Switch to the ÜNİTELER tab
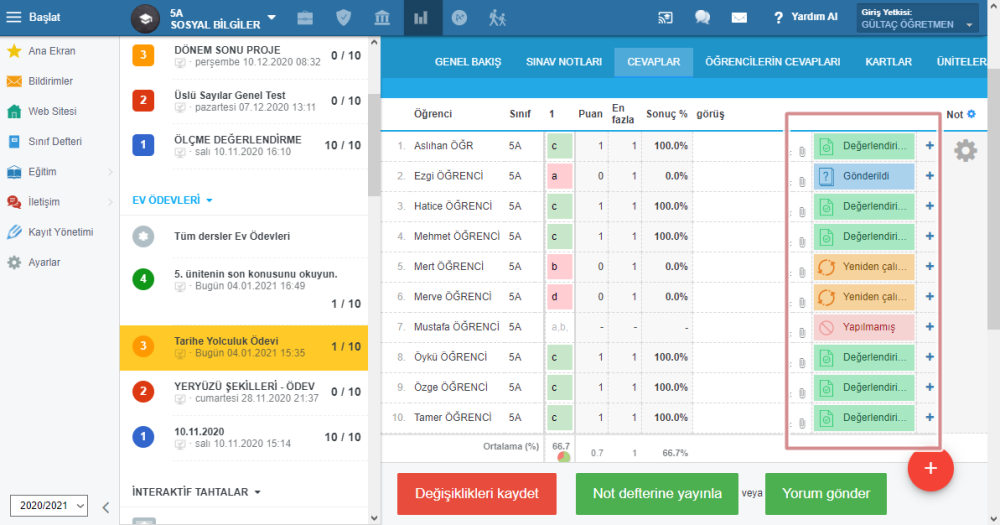Screen dimensions: 1000x525 click(962, 62)
